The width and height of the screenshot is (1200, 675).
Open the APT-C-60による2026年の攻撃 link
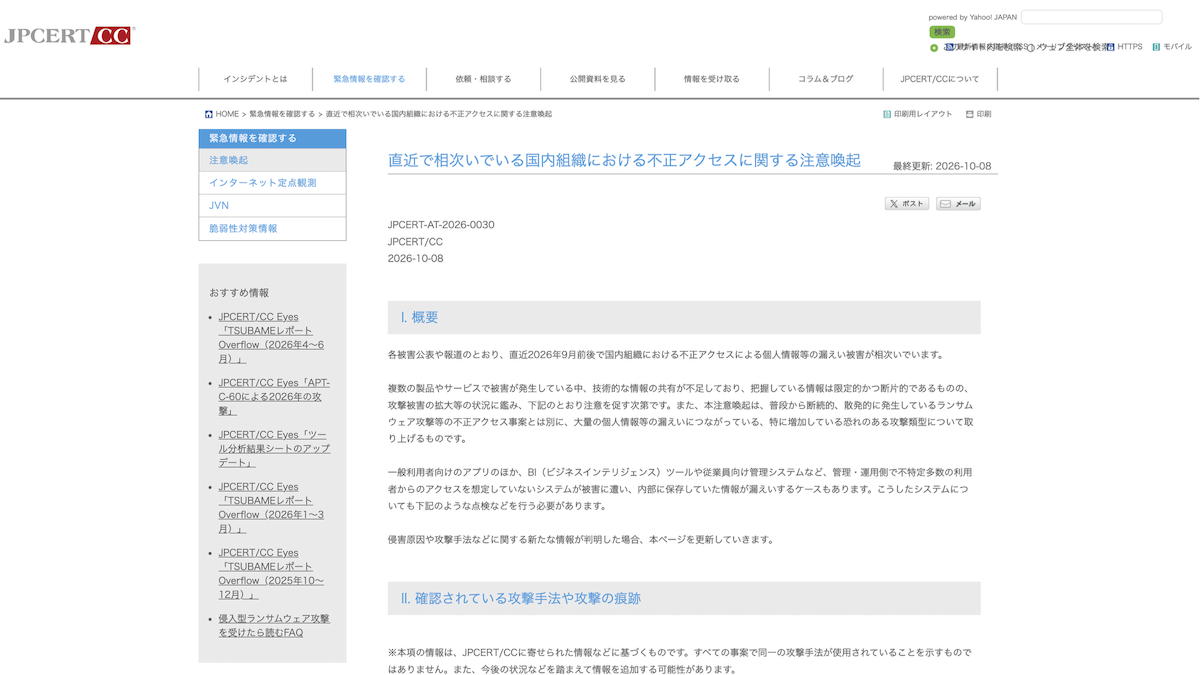(x=274, y=396)
